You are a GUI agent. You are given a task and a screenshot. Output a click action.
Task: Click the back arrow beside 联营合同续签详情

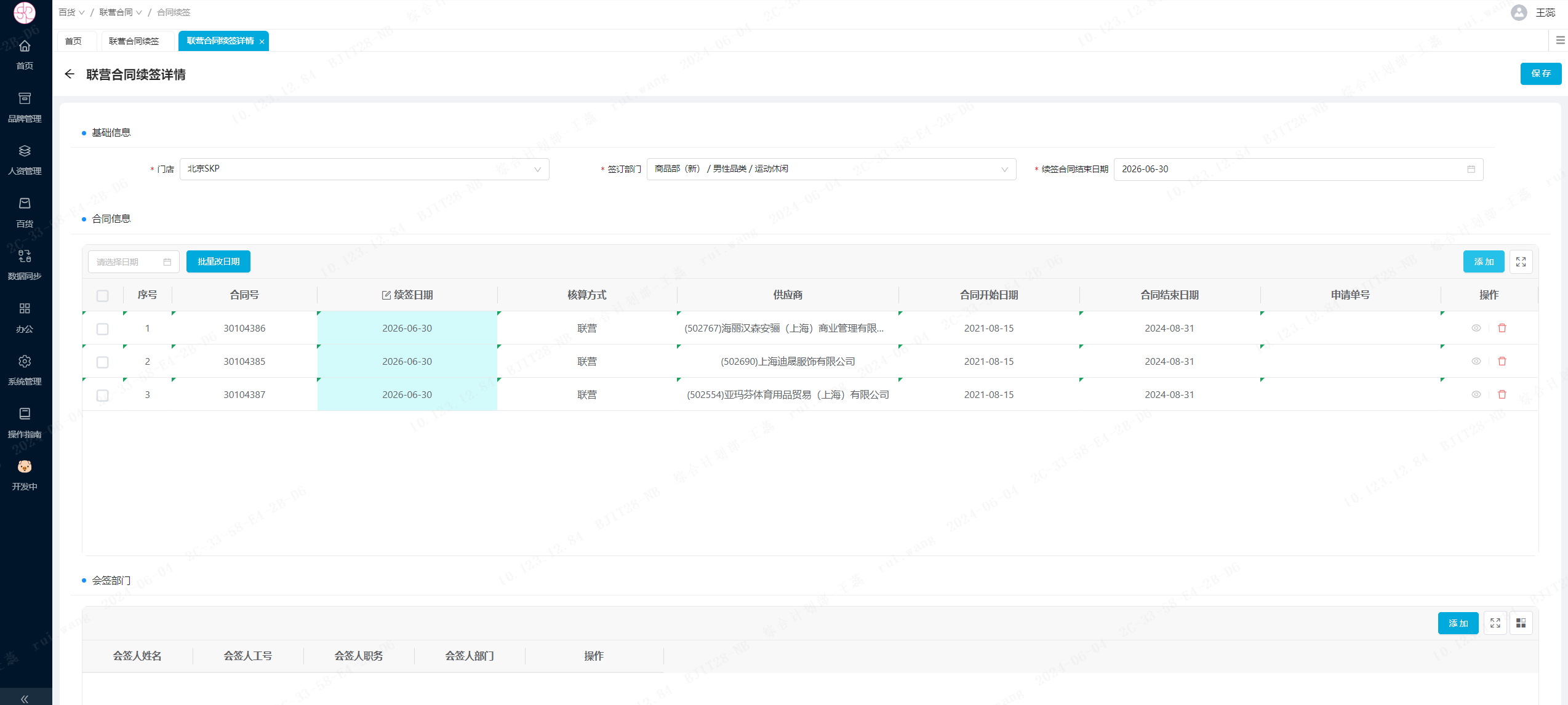[x=70, y=74]
